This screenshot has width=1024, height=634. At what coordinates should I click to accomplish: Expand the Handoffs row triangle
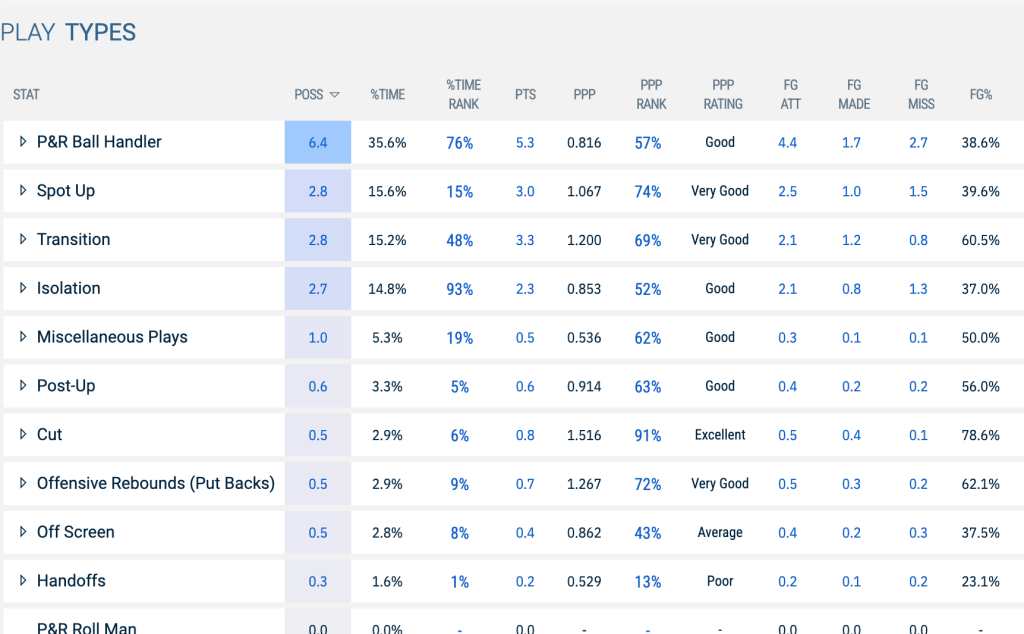(x=23, y=580)
